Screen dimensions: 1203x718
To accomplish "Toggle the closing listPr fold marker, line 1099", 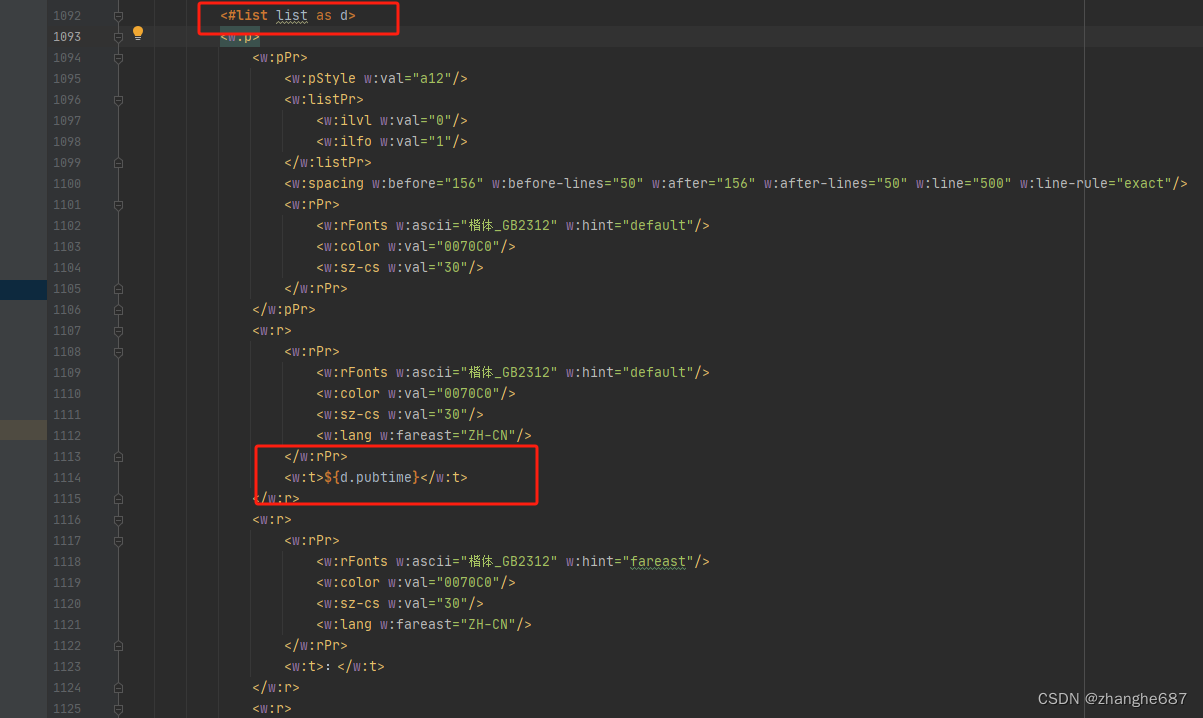I will click(x=118, y=163).
